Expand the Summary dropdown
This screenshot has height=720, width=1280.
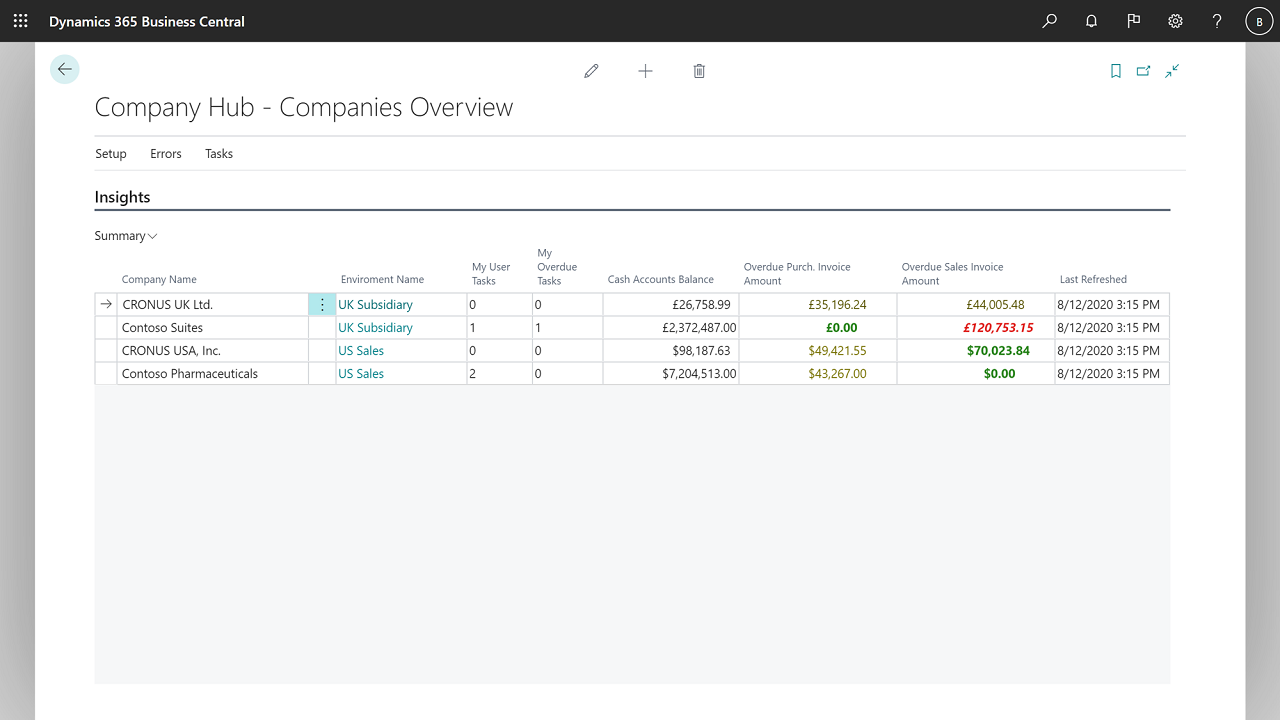pyautogui.click(x=126, y=236)
